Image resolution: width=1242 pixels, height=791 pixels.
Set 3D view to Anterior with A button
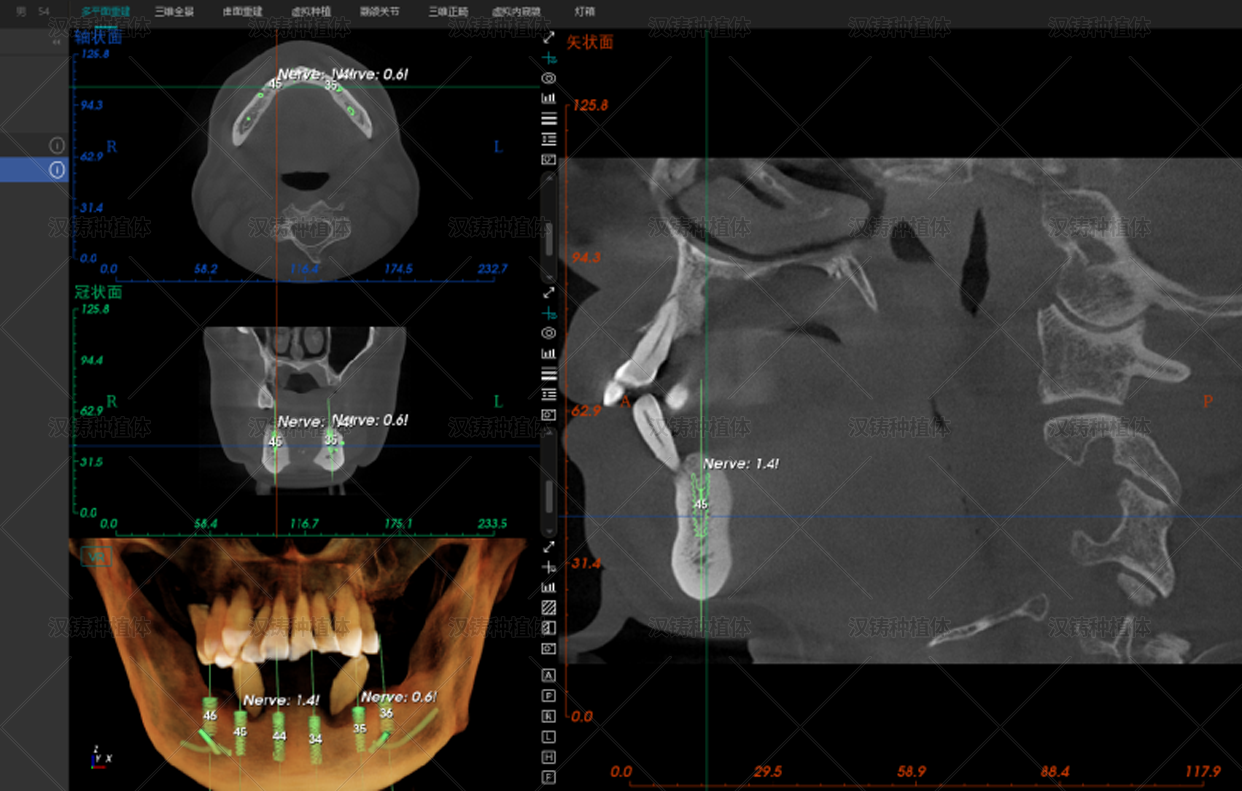click(x=548, y=676)
